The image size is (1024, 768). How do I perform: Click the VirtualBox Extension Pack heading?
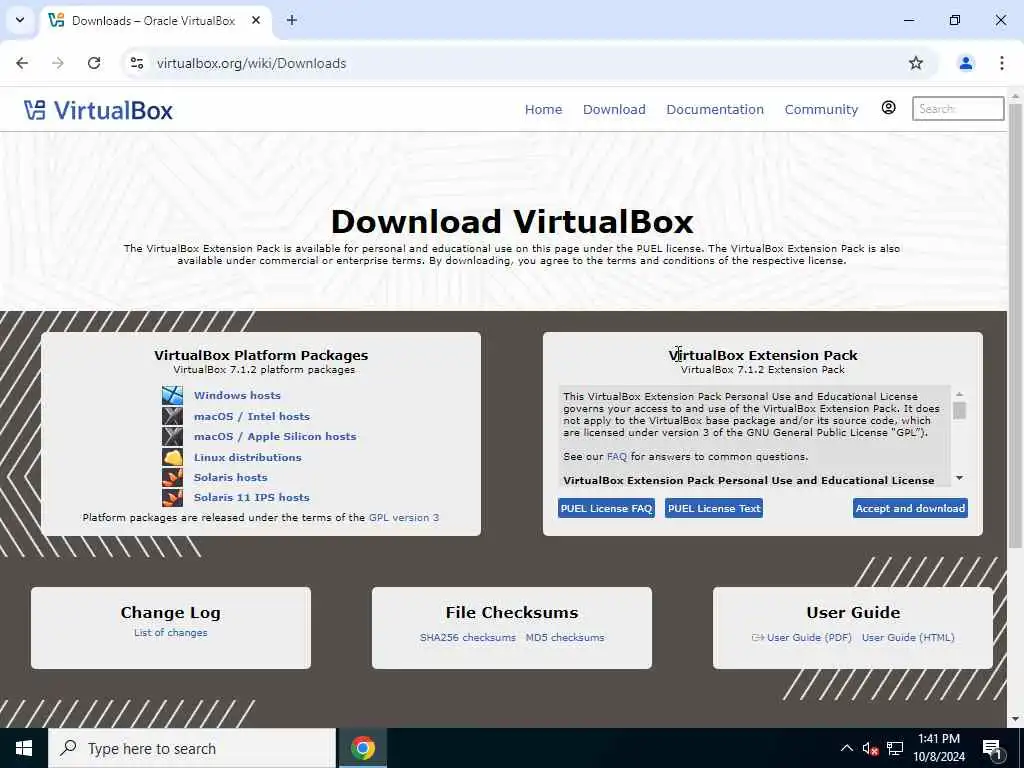(763, 355)
